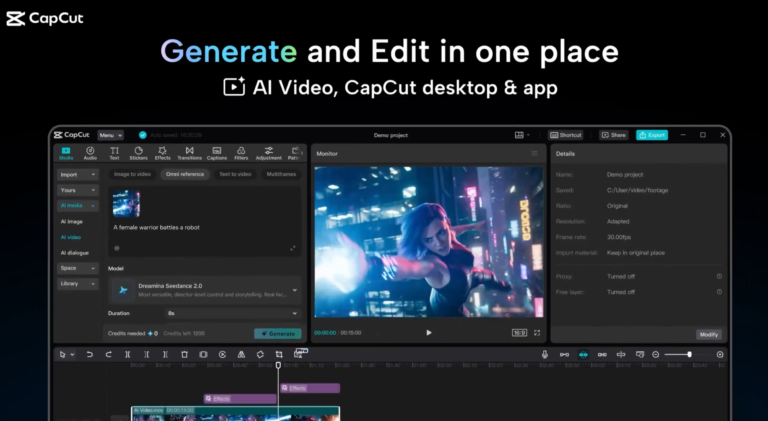Open the Adjustment panel

[x=268, y=153]
